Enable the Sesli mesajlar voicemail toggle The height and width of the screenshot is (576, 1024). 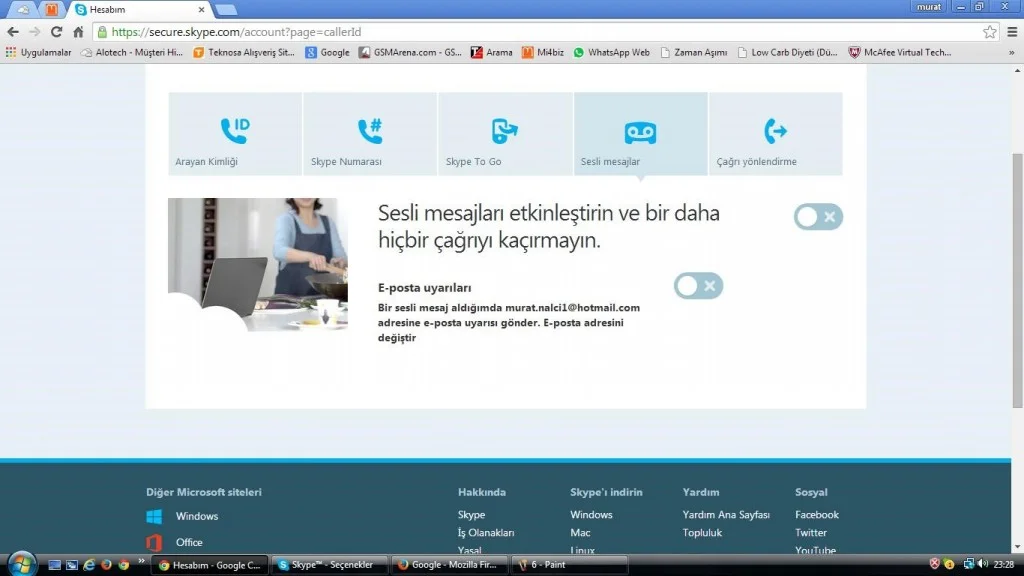(818, 217)
